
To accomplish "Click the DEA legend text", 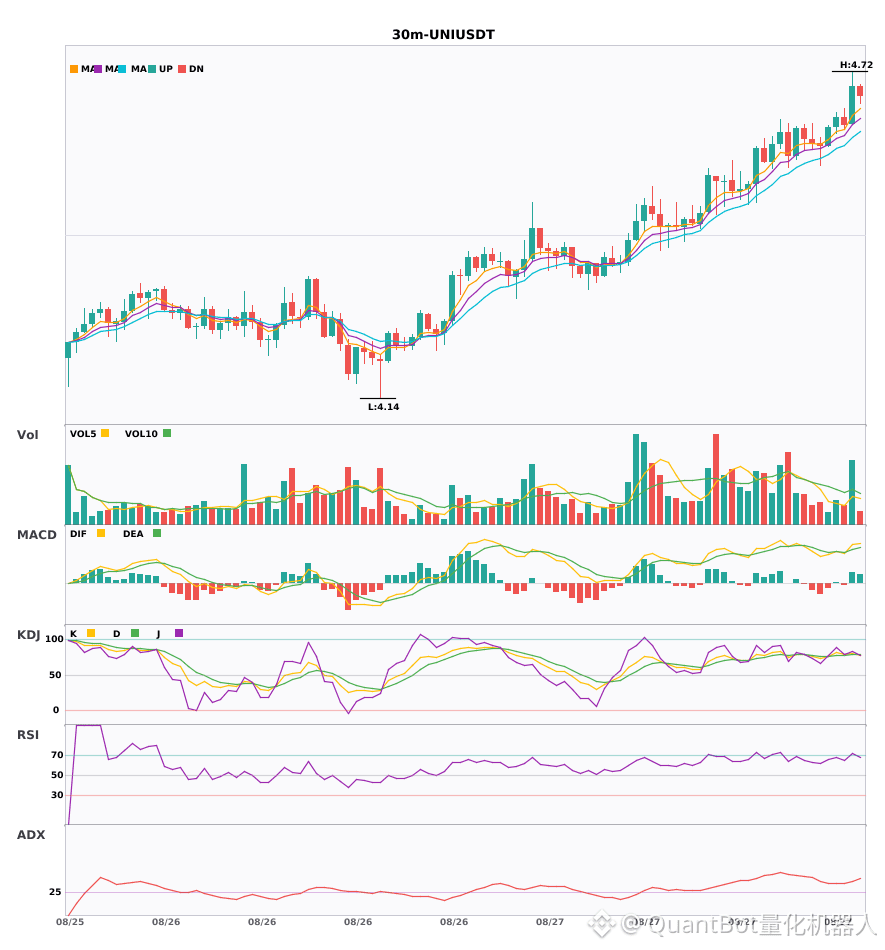I will pyautogui.click(x=133, y=534).
